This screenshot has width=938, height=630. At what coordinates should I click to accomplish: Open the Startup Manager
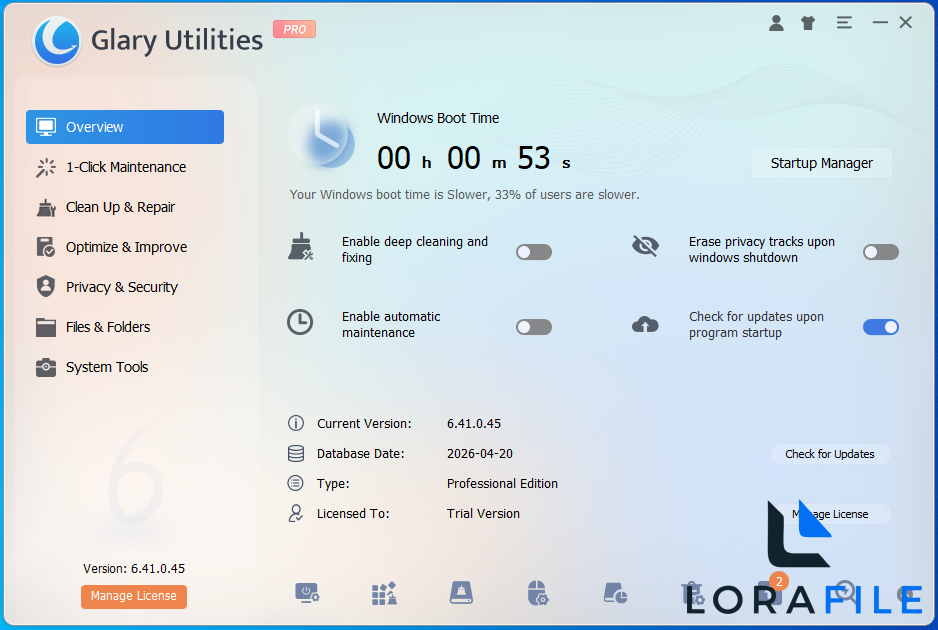click(x=821, y=163)
